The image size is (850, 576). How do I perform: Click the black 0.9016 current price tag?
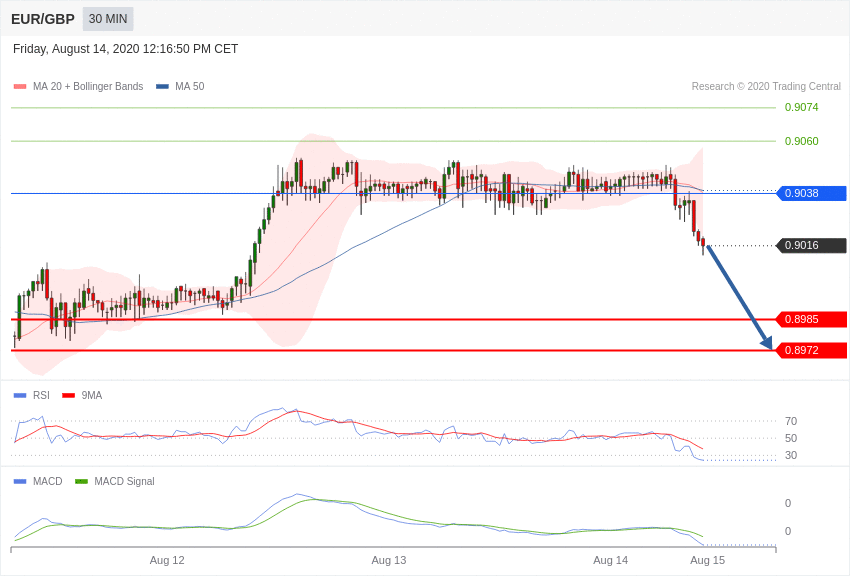click(x=812, y=245)
